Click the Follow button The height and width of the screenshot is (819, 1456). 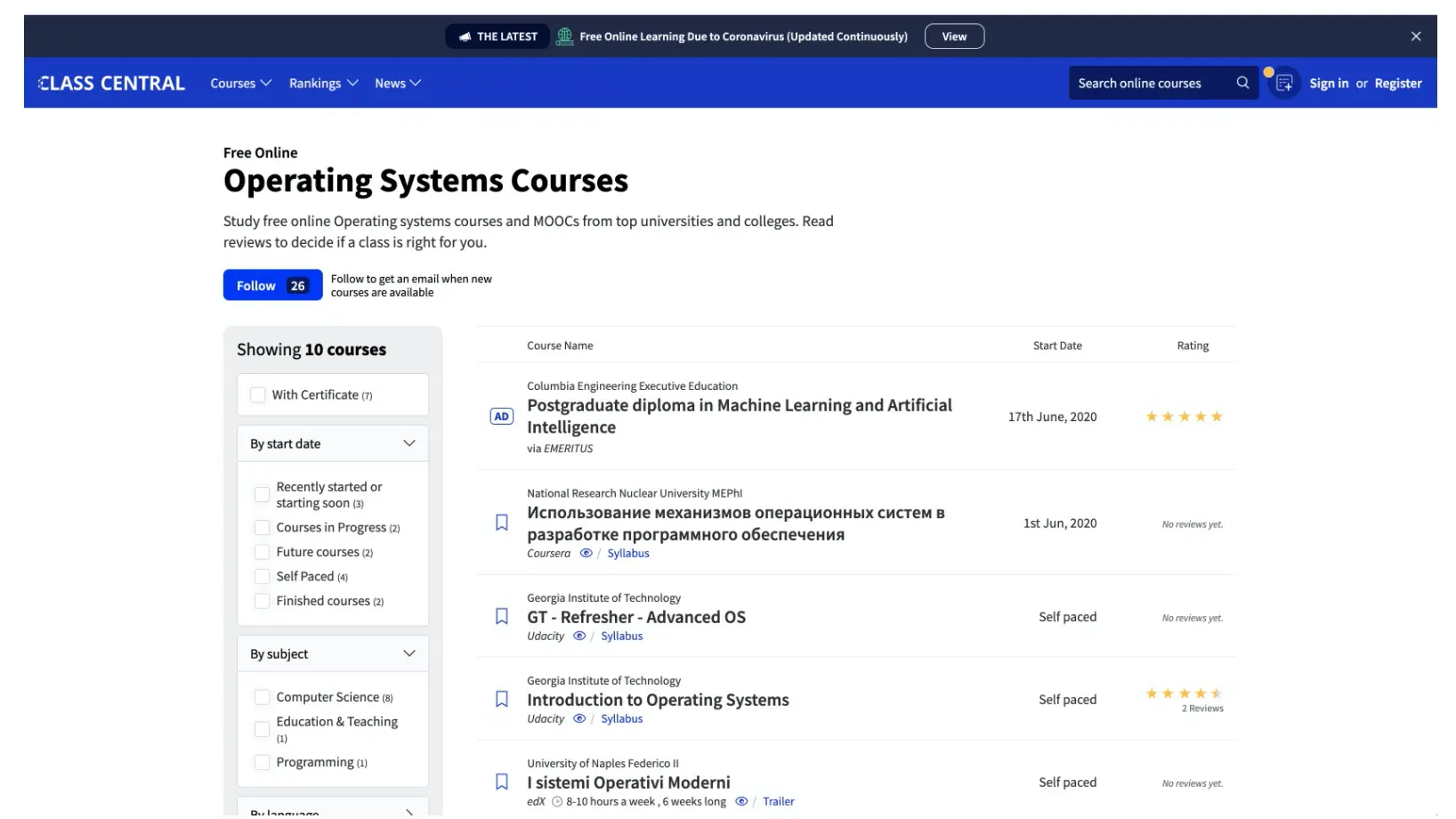tap(273, 286)
